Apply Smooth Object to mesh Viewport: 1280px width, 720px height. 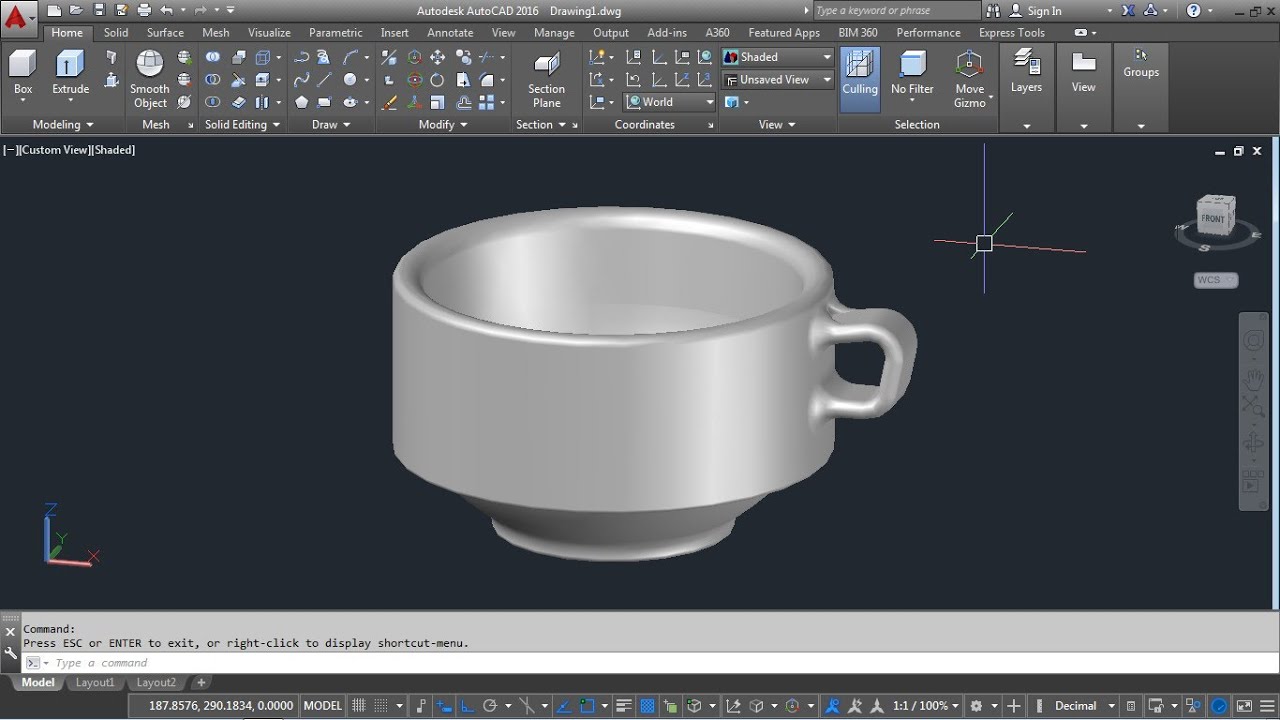click(x=150, y=79)
